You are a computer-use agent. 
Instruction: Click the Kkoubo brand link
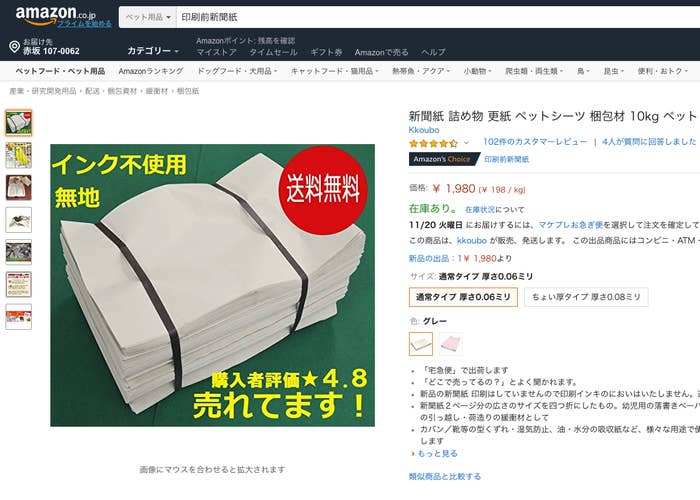424,130
